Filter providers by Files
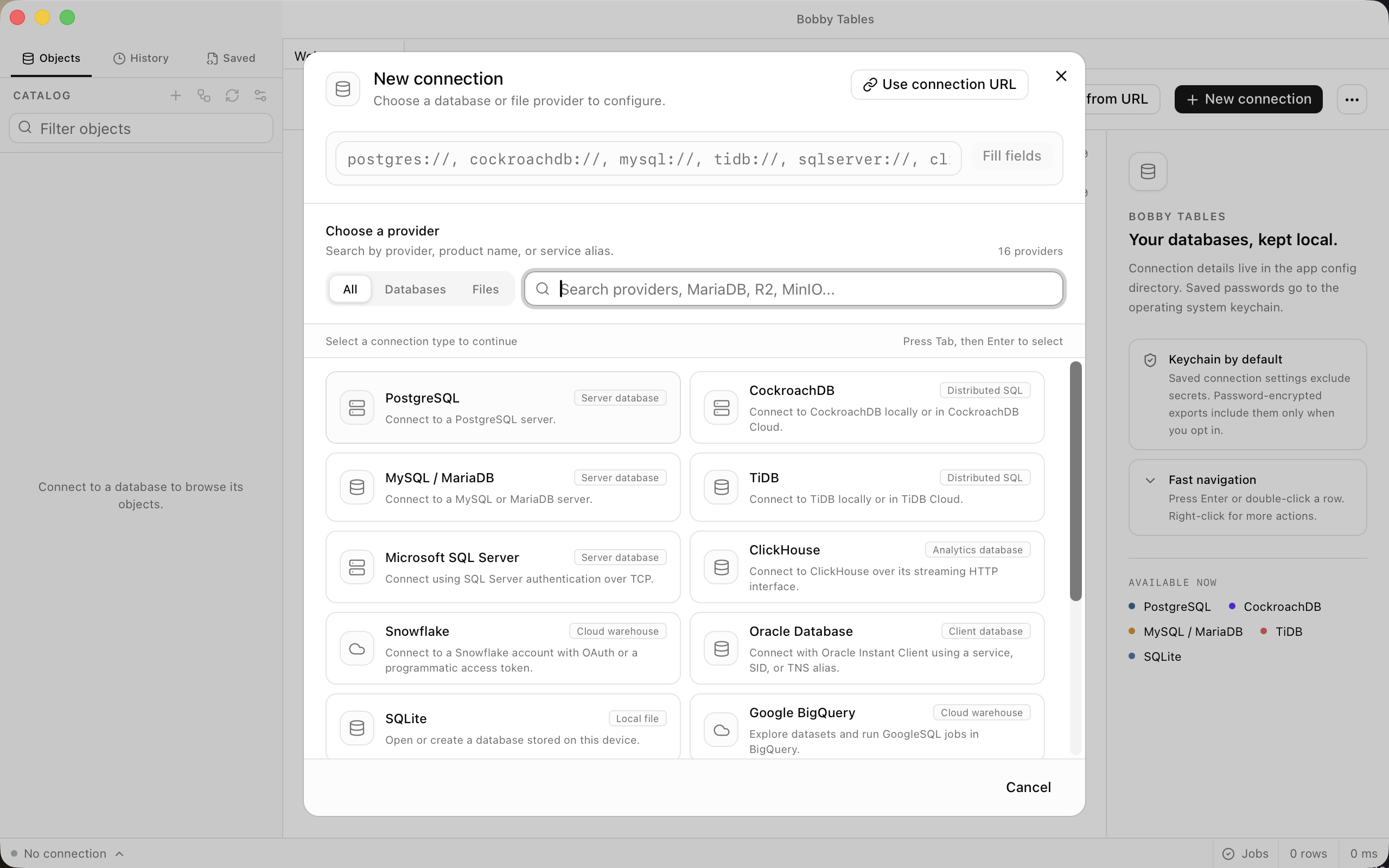The height and width of the screenshot is (868, 1389). (485, 289)
